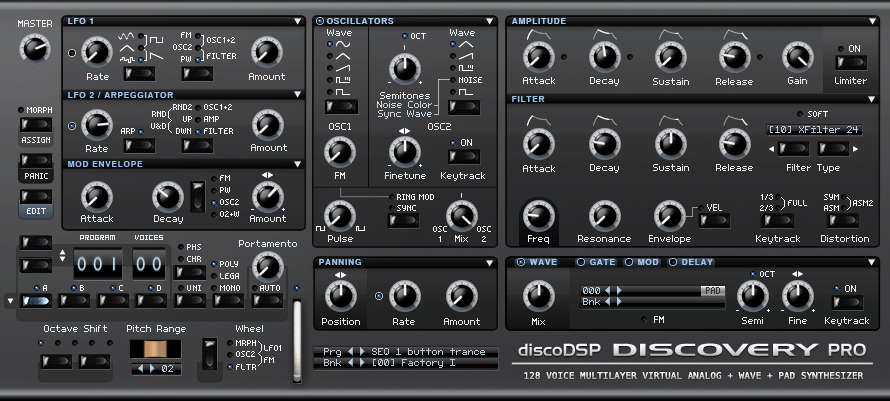Open the LFO 1 section dropdown arrow
The height and width of the screenshot is (401, 890).
pos(298,21)
